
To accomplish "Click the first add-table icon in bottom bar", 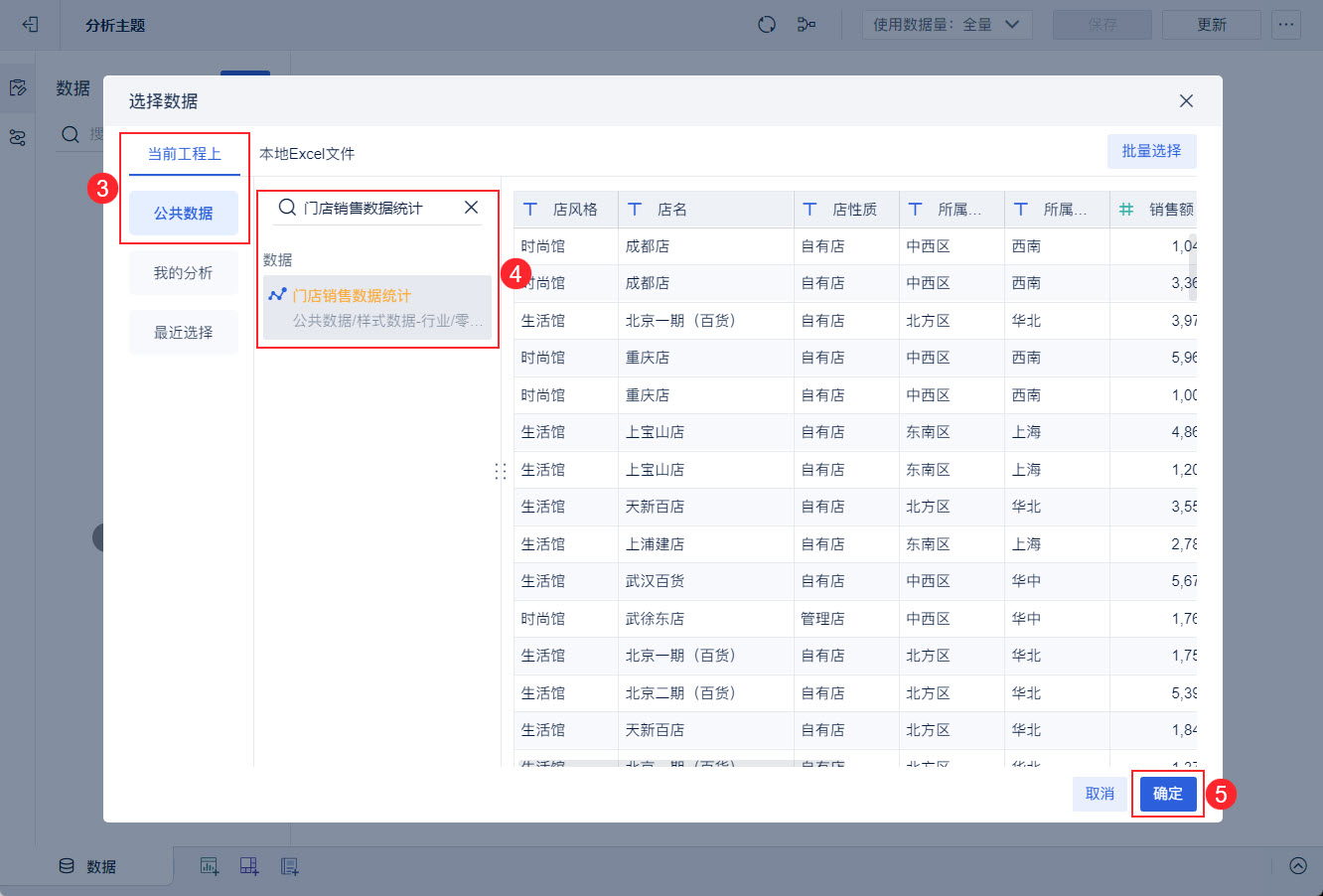I will [210, 866].
